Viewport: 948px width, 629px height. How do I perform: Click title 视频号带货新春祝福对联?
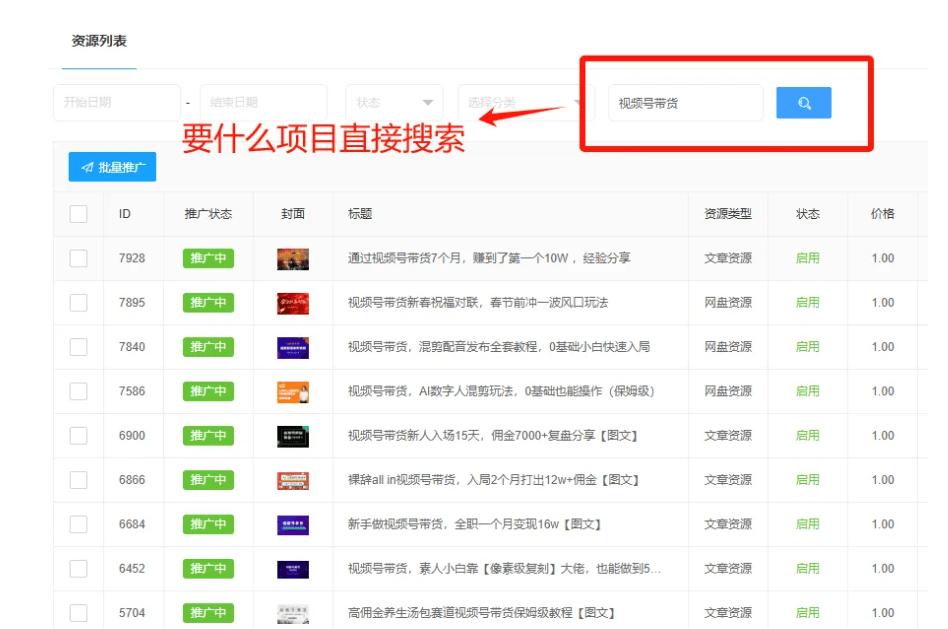[478, 302]
